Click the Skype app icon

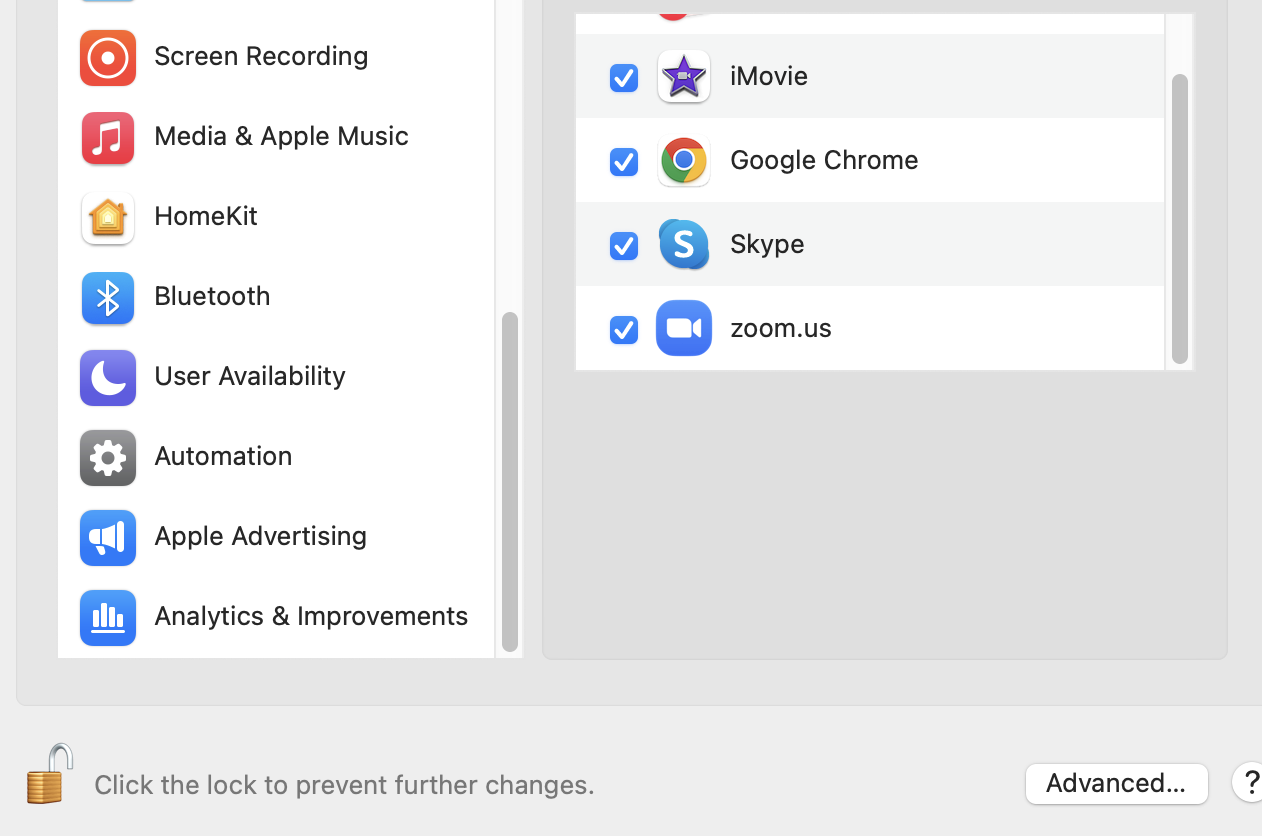point(684,244)
